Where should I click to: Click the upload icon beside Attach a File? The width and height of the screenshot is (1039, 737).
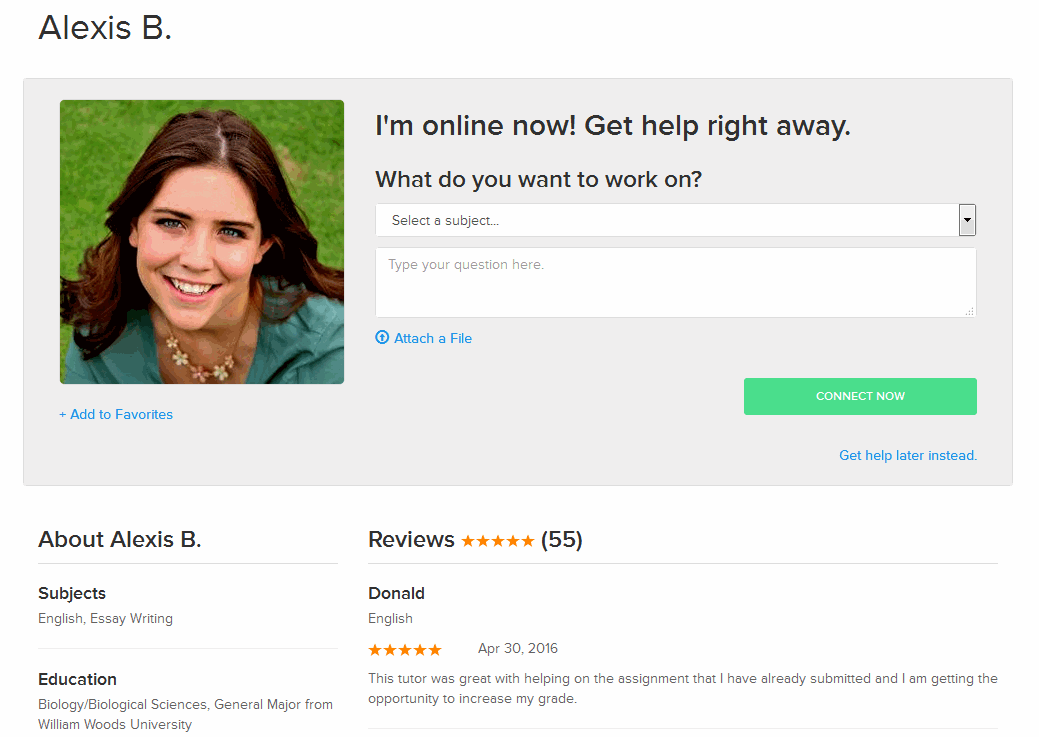381,338
